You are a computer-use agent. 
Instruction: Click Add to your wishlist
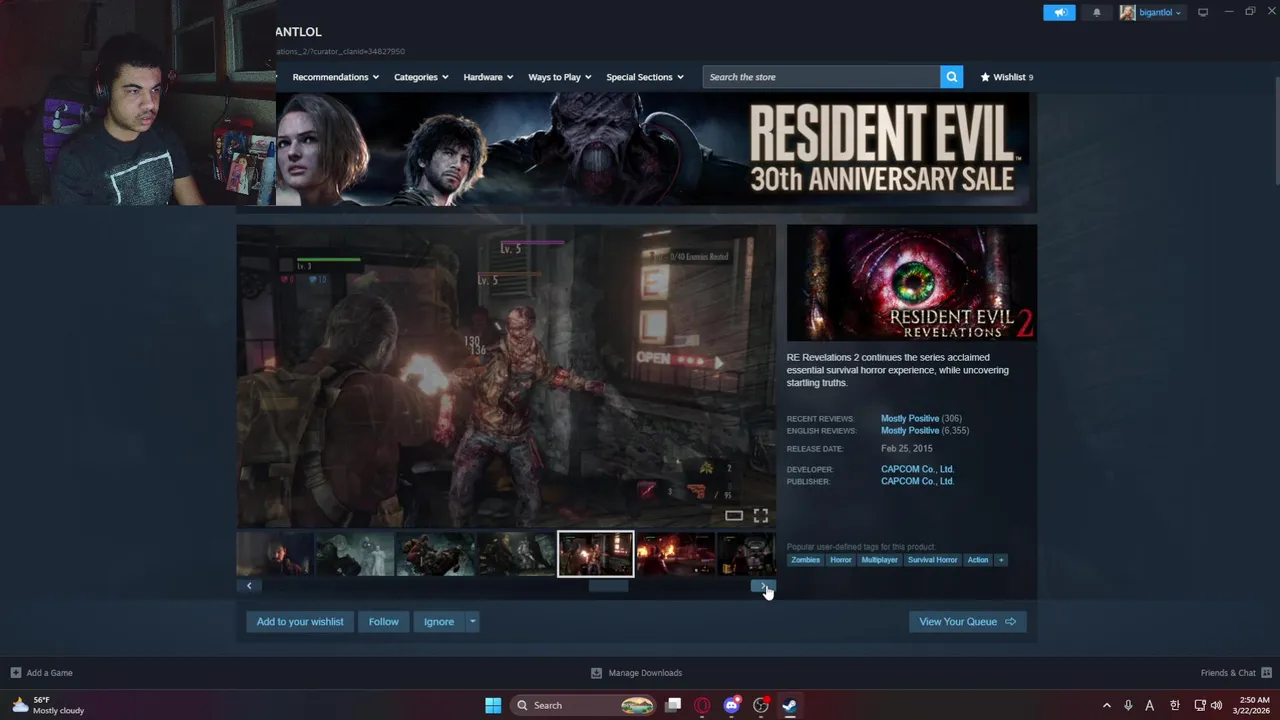(300, 622)
